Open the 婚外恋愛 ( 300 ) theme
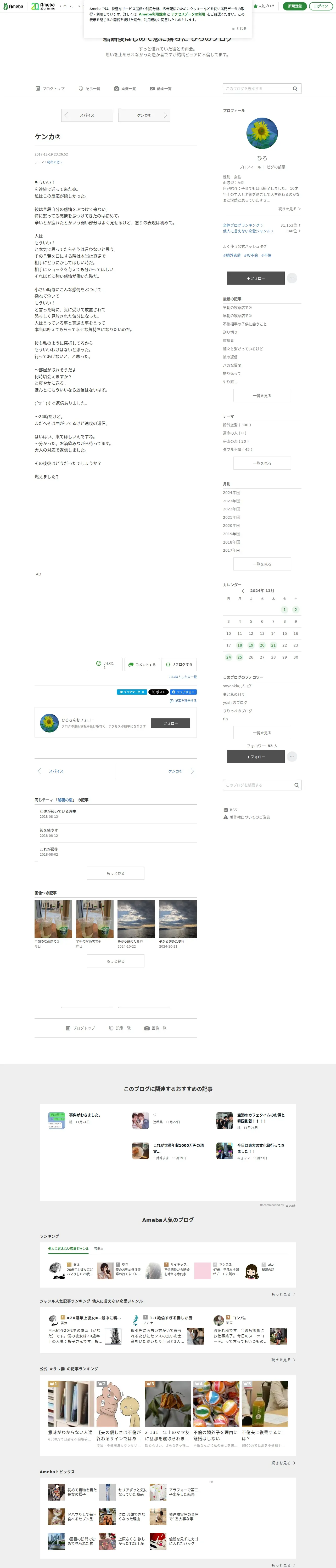The height and width of the screenshot is (1568, 336). click(237, 425)
